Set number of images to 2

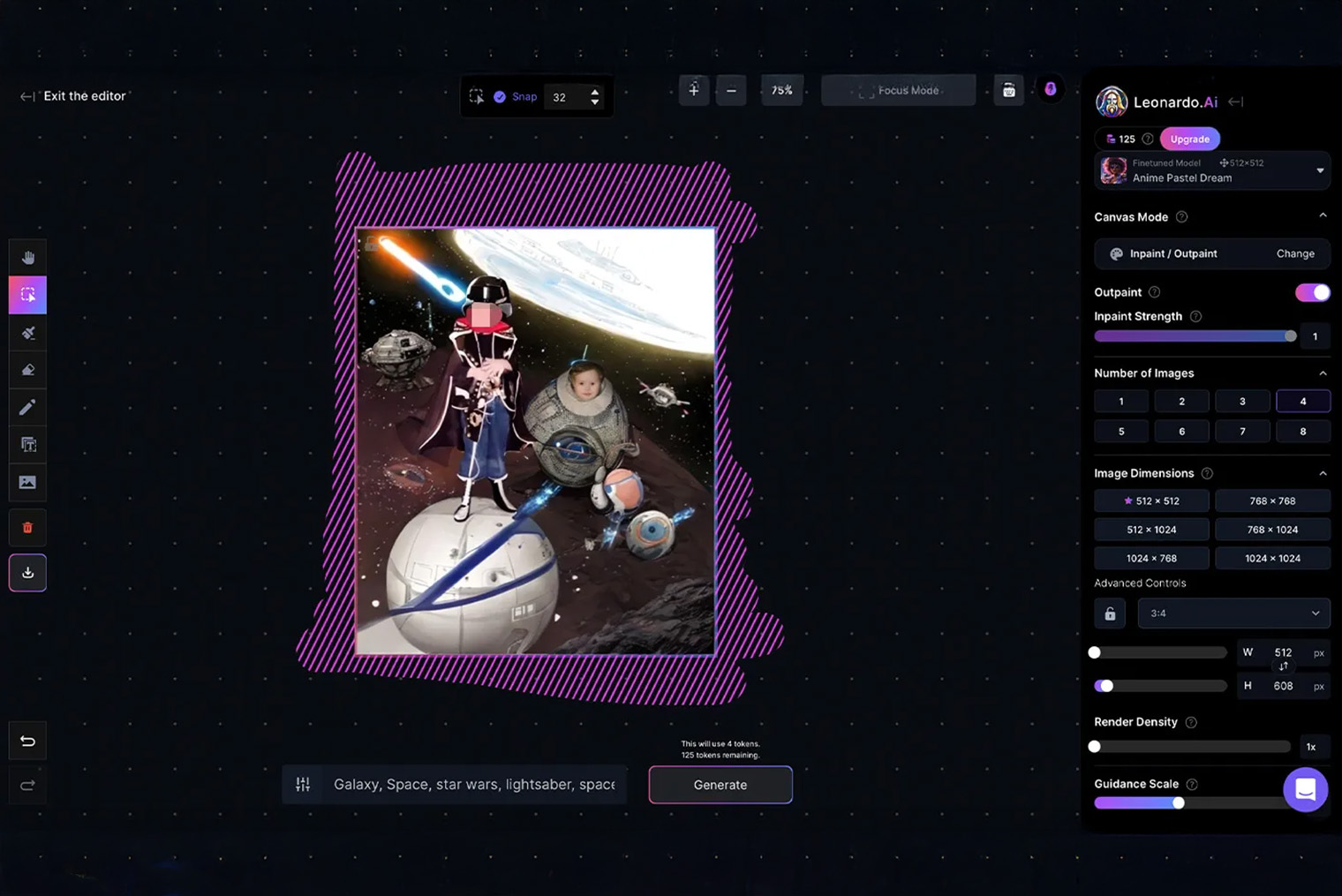(x=1181, y=402)
